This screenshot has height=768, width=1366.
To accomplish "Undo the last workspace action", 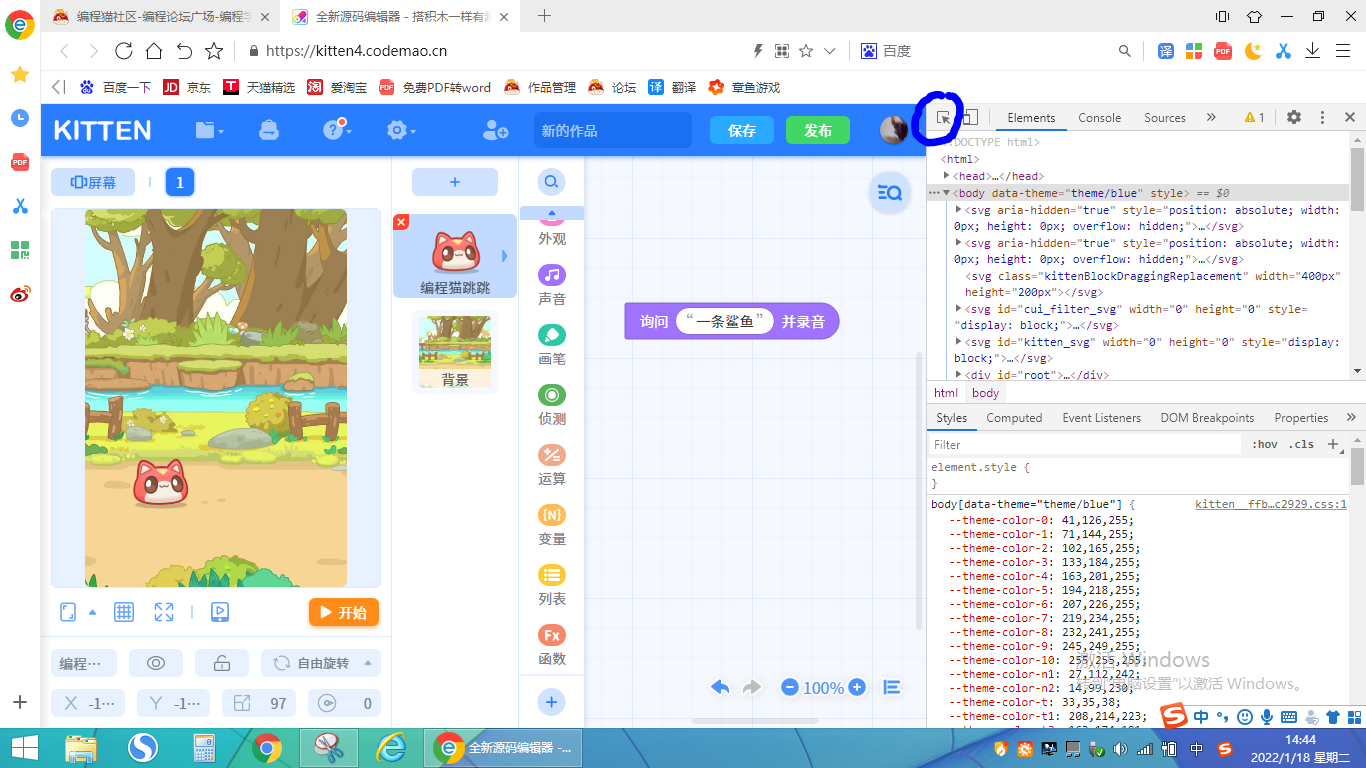I will pyautogui.click(x=720, y=687).
